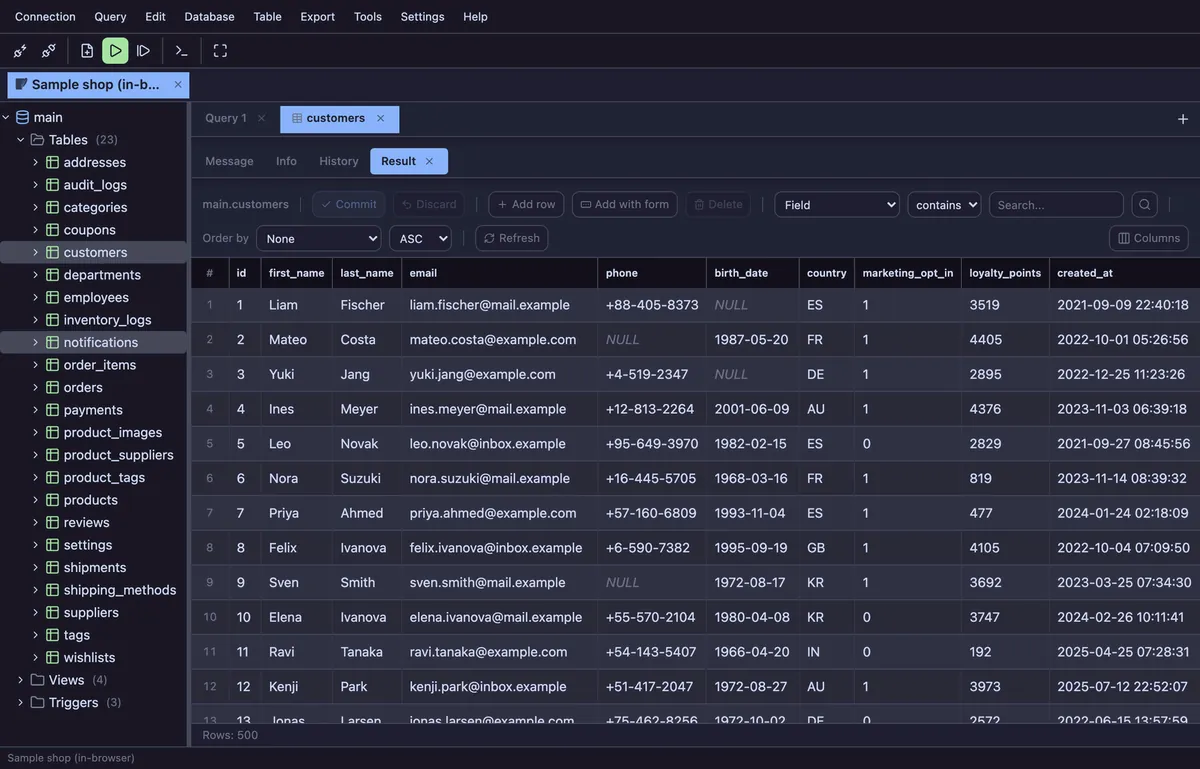Click the Refresh button

tap(511, 239)
